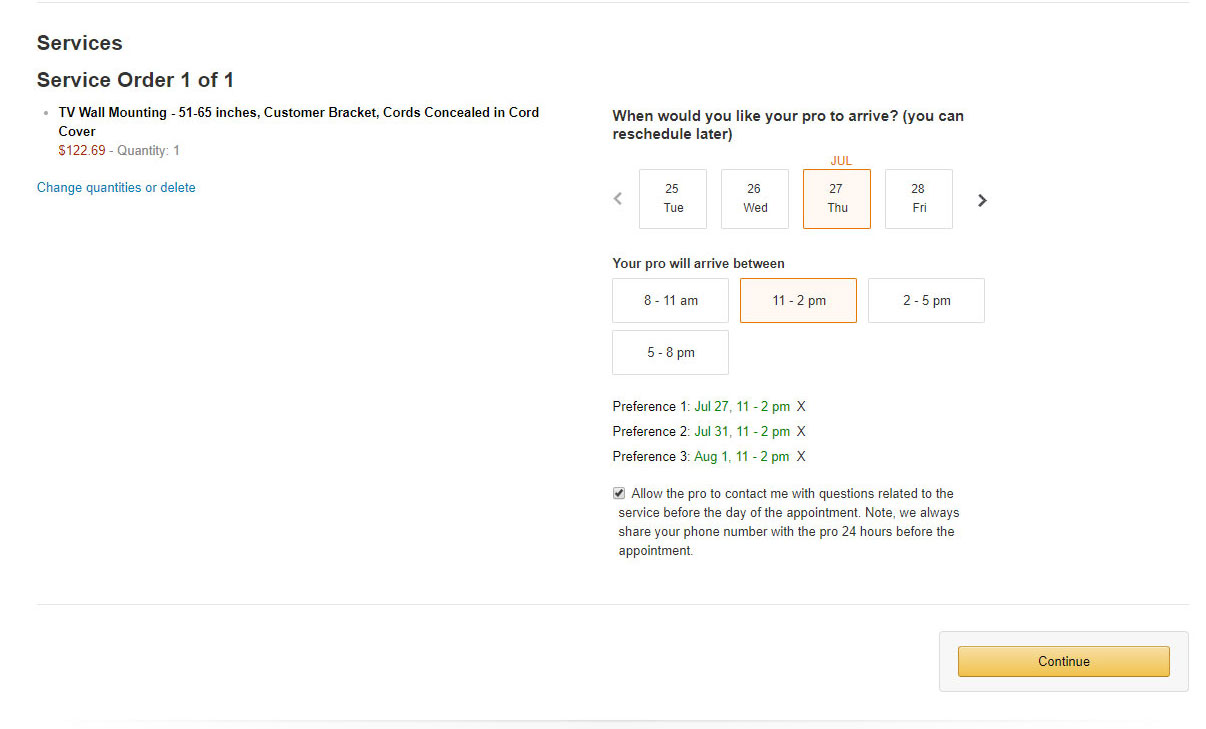
Task: Click the left chevron to view earlier dates
Action: coord(617,199)
